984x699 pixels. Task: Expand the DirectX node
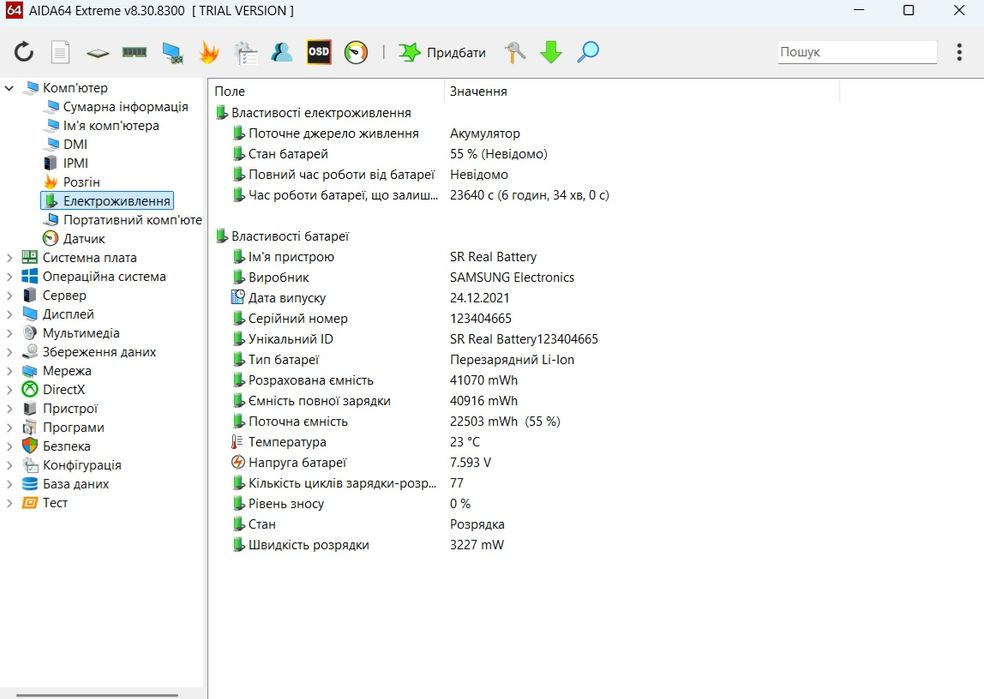pos(9,390)
